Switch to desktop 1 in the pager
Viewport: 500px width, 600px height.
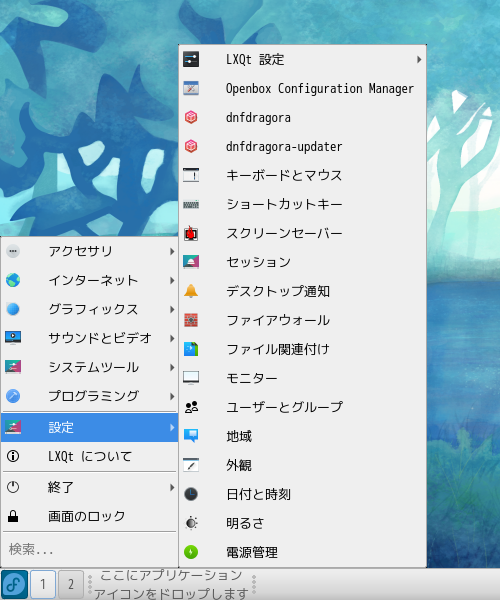43,584
